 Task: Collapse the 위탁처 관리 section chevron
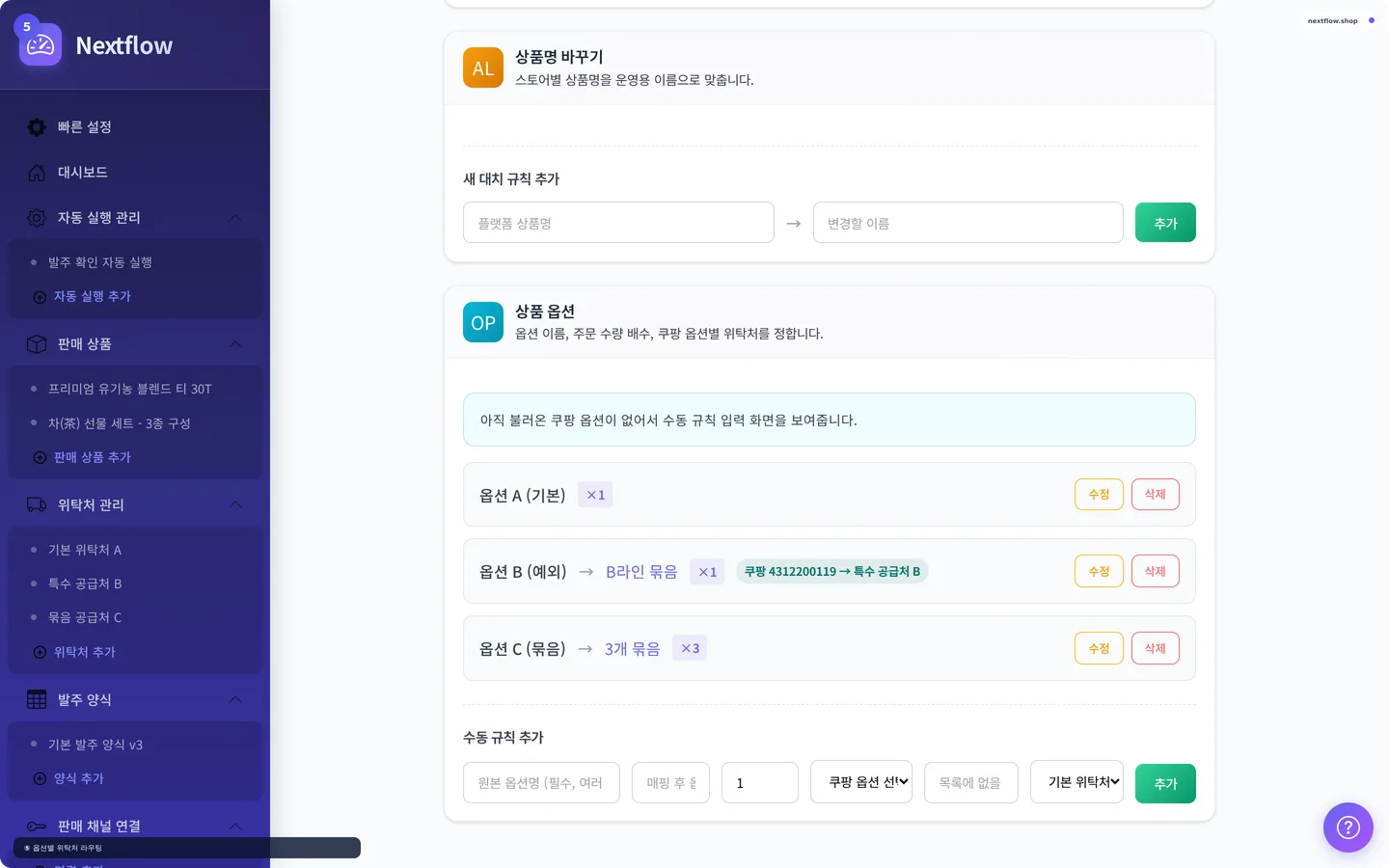tap(234, 504)
